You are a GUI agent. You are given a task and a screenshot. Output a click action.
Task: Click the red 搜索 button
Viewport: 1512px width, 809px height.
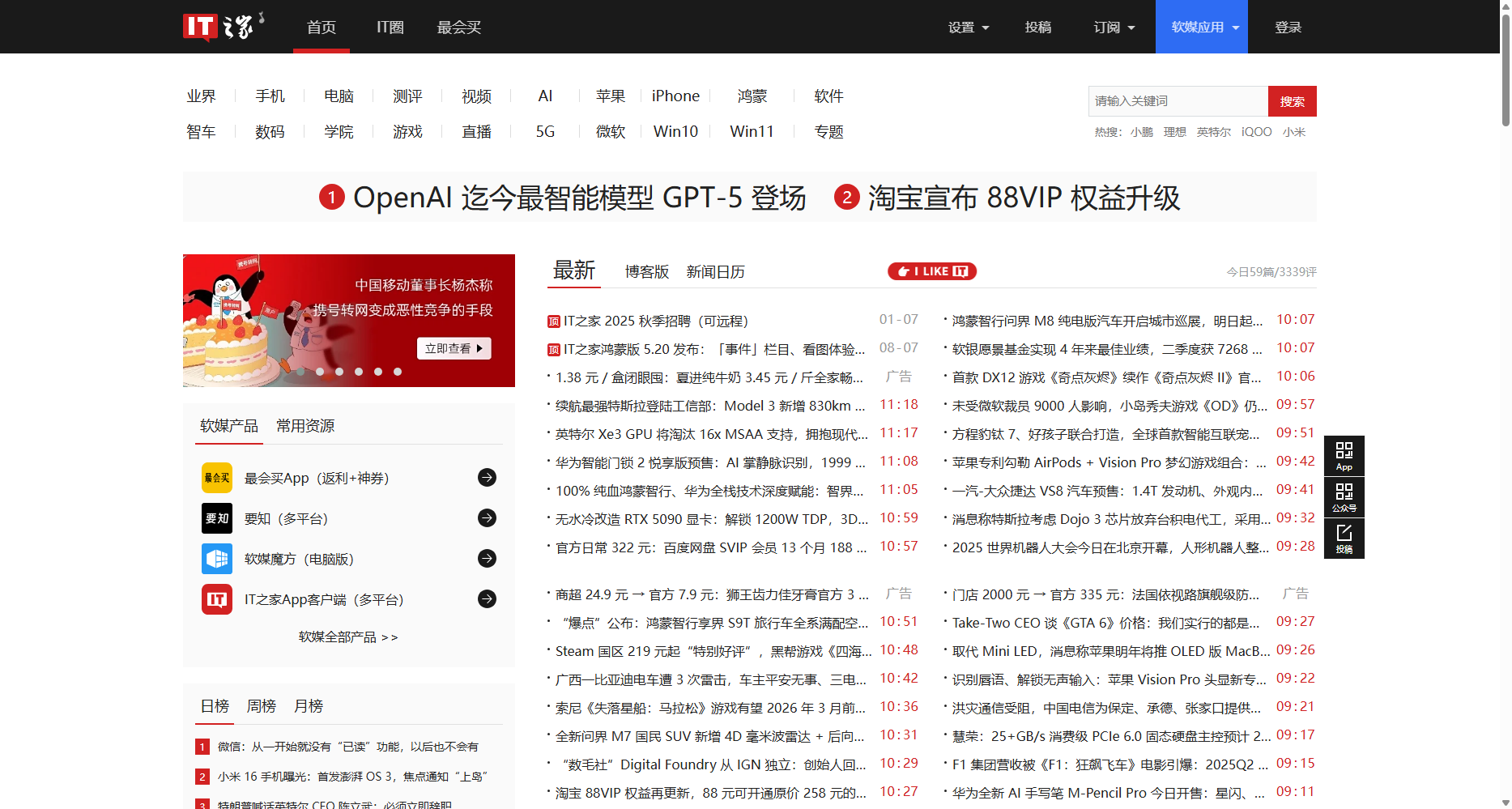click(x=1293, y=101)
